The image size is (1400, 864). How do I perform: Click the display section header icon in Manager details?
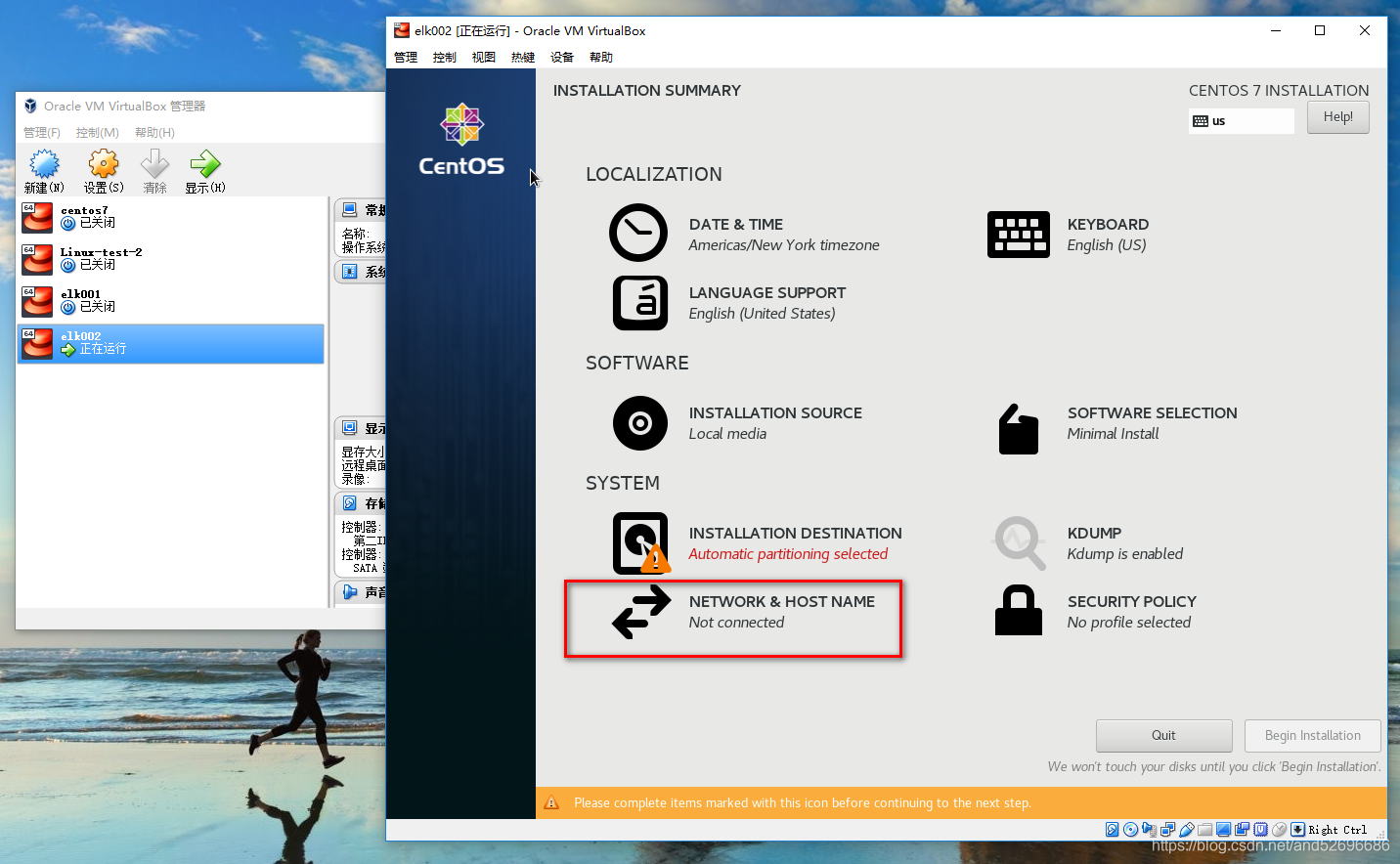[x=350, y=428]
